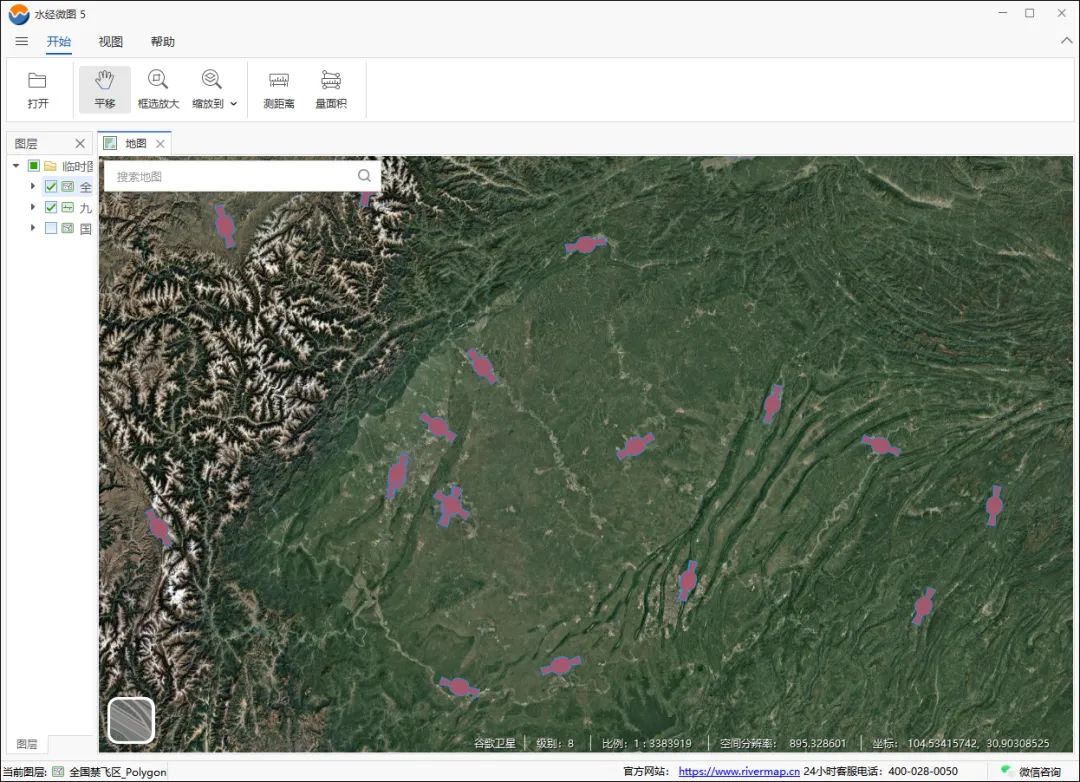Expand the 国 layer tree node
The width and height of the screenshot is (1080, 782).
(x=32, y=227)
